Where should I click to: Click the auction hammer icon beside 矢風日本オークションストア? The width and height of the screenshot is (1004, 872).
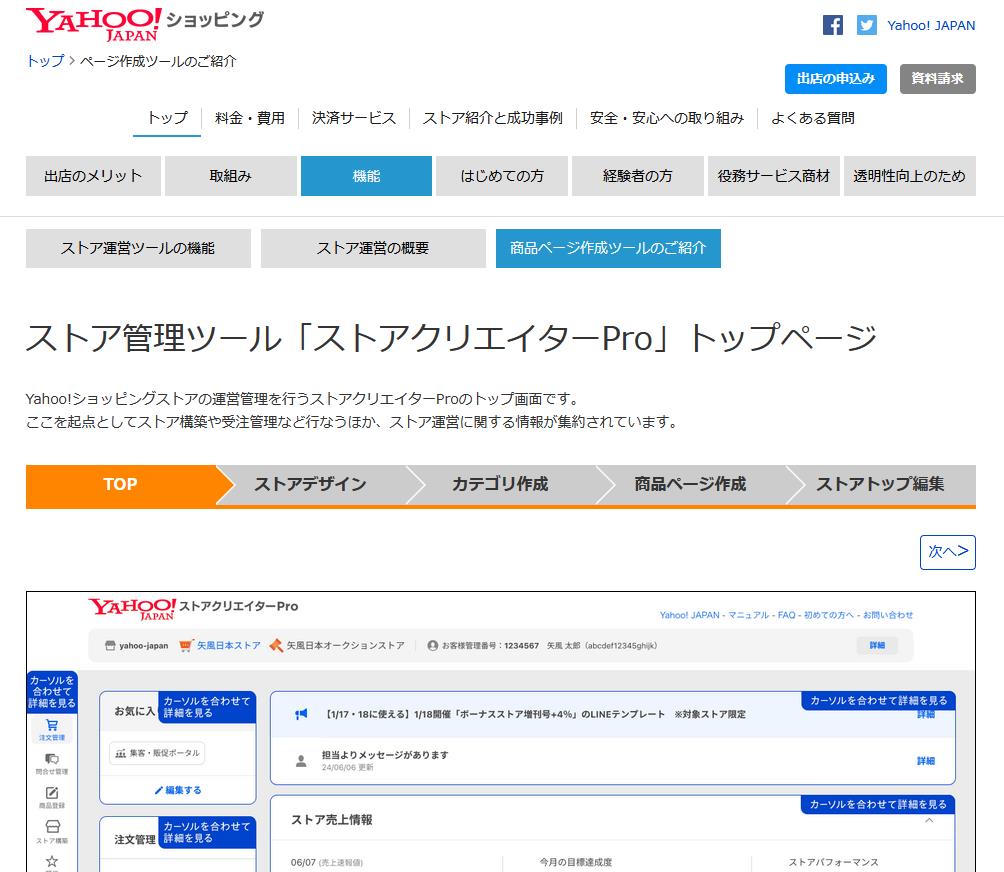[x=279, y=644]
